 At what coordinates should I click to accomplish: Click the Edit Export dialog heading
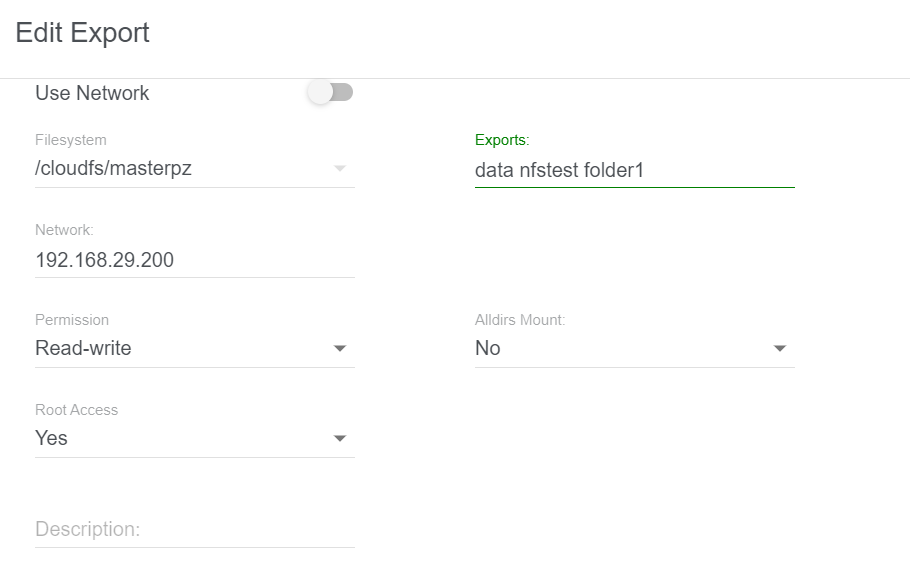coord(82,32)
